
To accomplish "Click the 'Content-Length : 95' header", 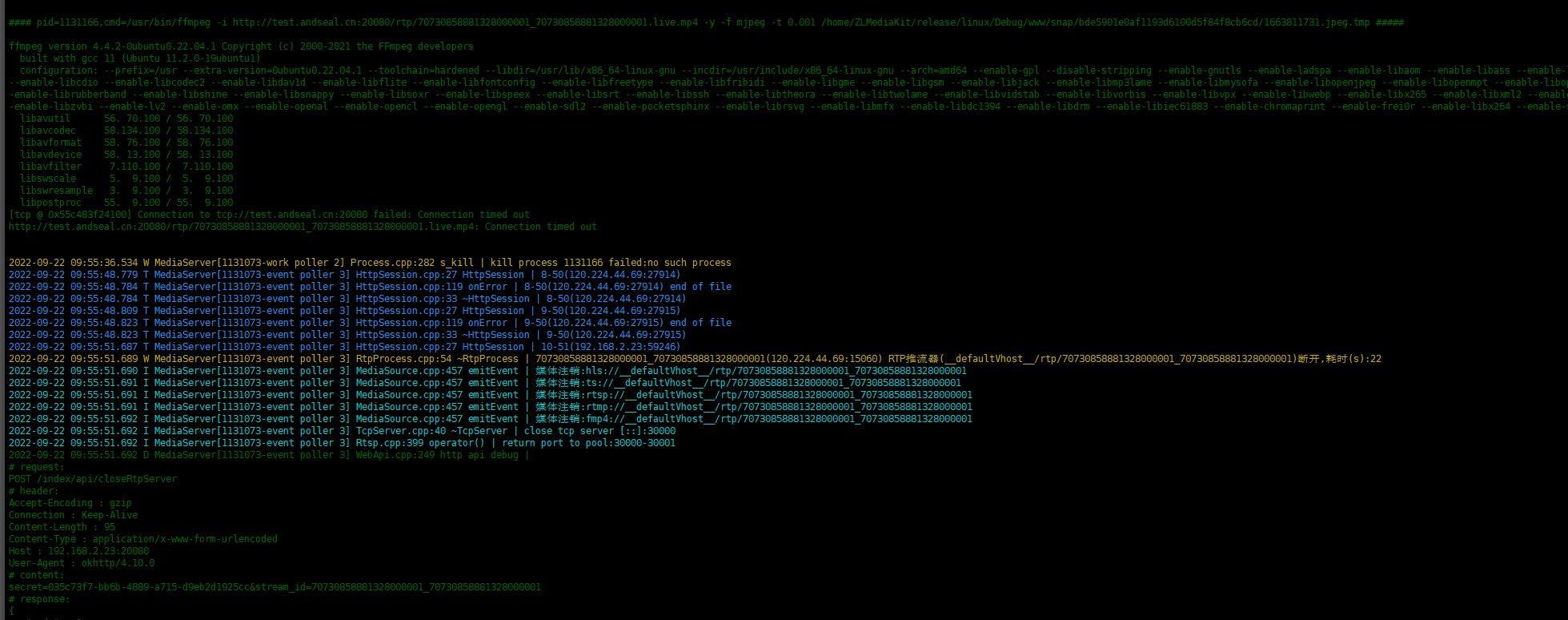I will click(62, 527).
